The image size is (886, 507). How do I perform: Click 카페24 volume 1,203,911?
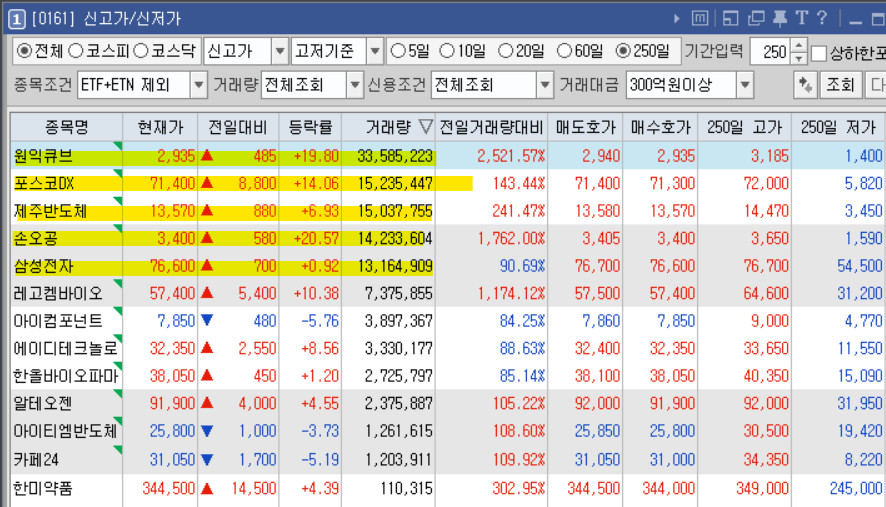click(x=398, y=460)
